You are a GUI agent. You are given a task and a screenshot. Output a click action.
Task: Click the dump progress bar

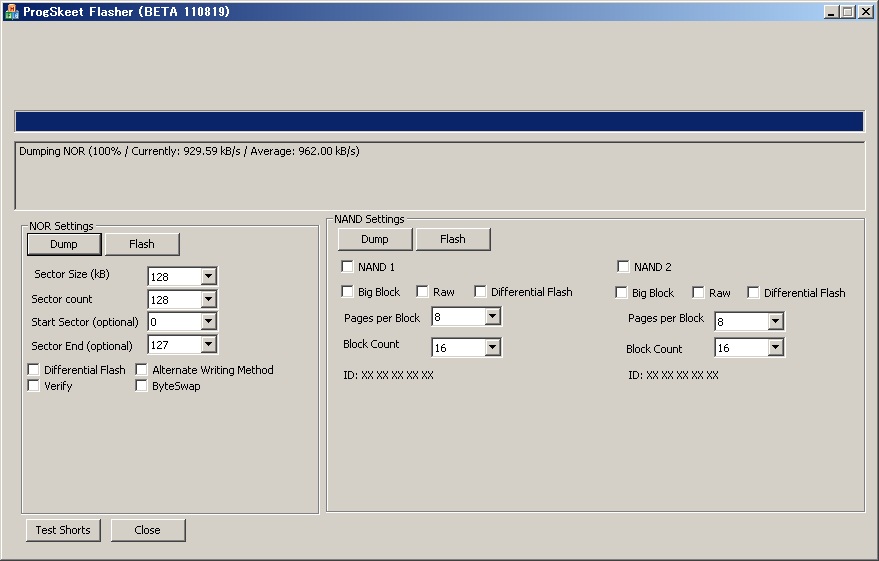click(x=440, y=122)
